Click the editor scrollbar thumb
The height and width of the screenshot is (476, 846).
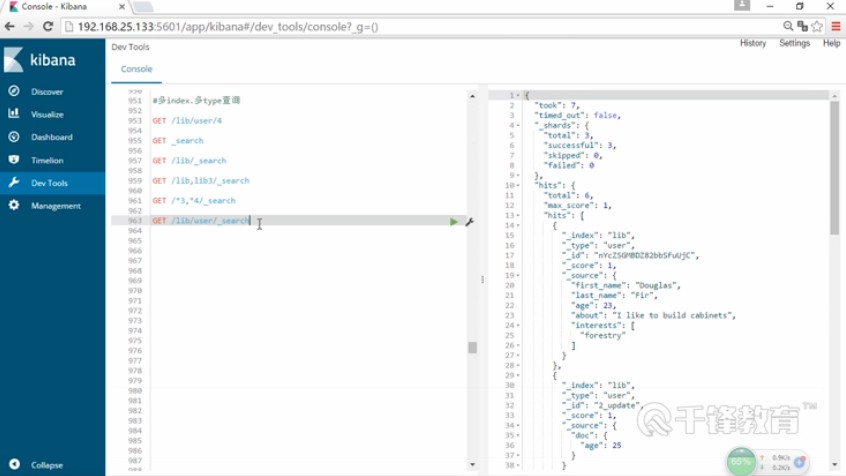tap(473, 347)
